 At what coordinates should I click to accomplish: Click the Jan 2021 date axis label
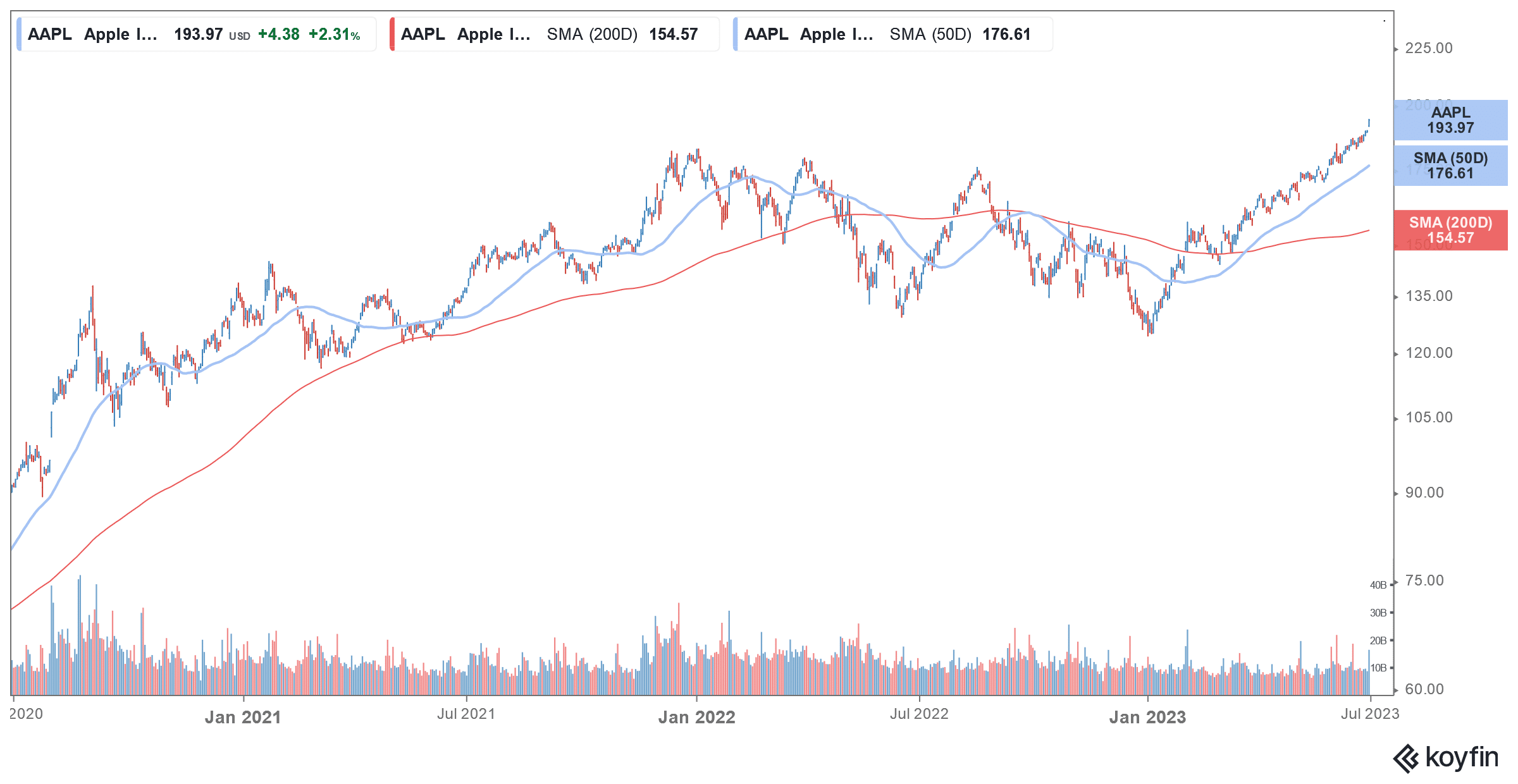coord(243,717)
